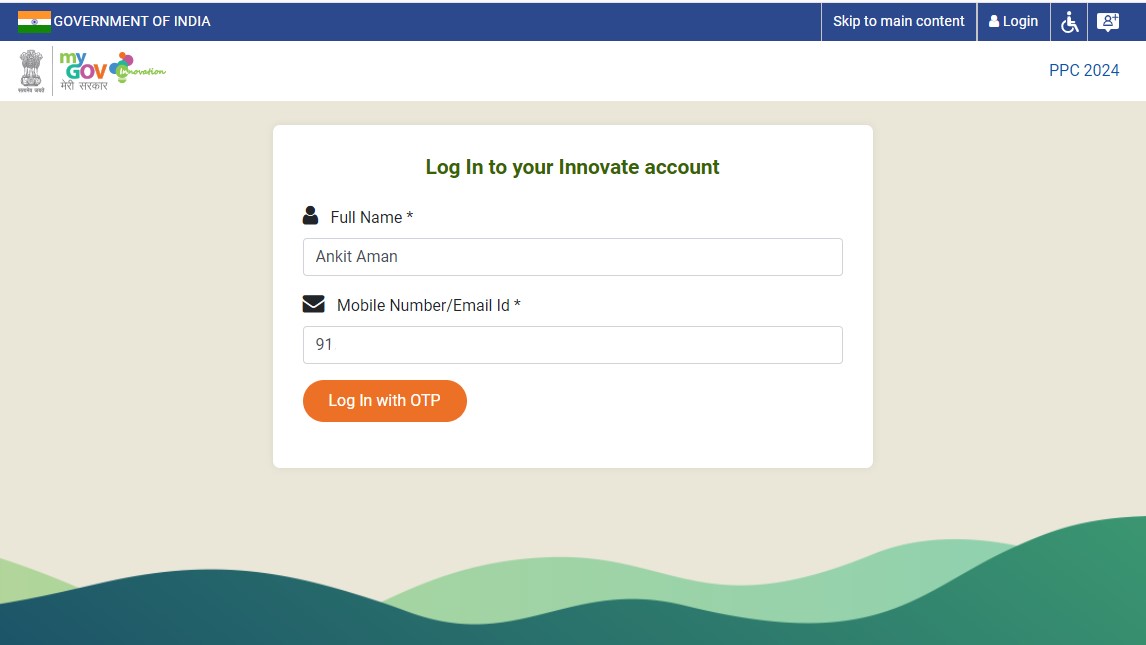Click the Full Name field label
The image size is (1146, 645).
tap(371, 217)
